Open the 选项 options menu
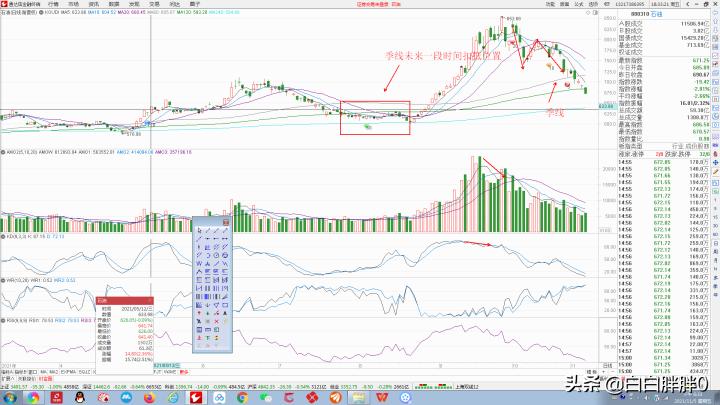 593,4
